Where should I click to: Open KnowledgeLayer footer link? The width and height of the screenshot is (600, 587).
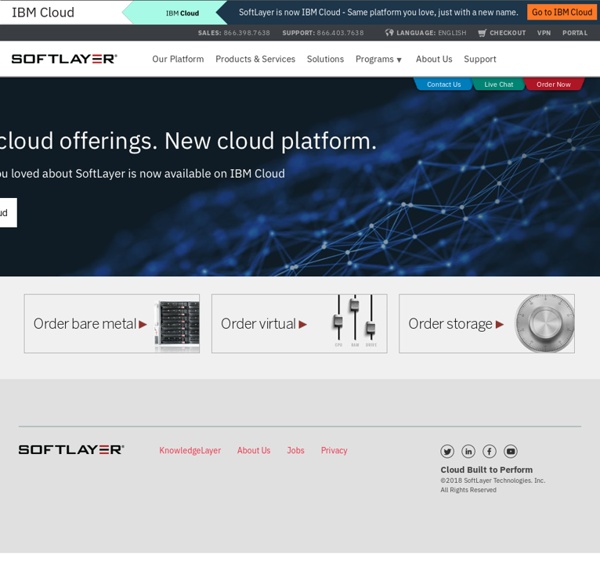[x=190, y=450]
